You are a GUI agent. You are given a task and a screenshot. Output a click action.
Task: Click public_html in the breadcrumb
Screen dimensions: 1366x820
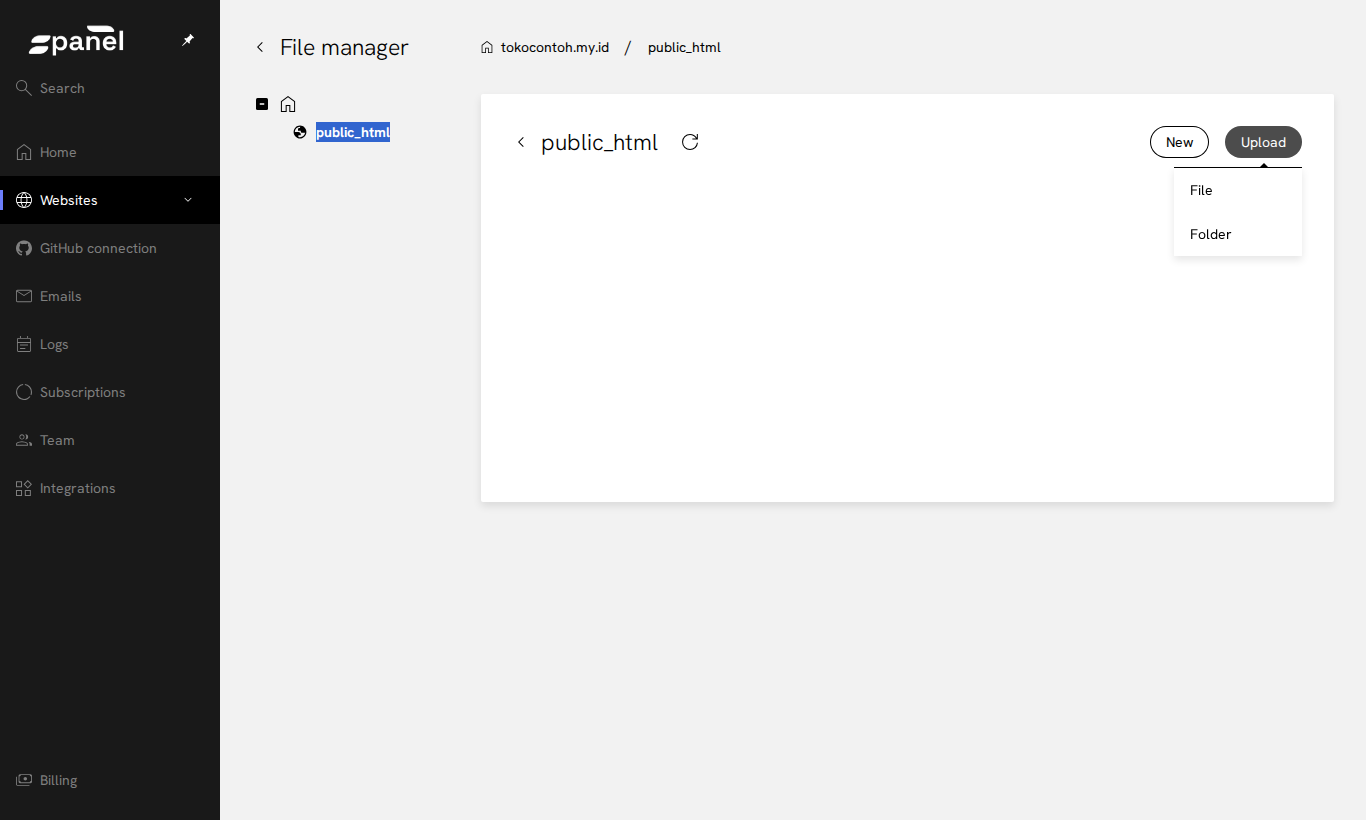click(684, 47)
